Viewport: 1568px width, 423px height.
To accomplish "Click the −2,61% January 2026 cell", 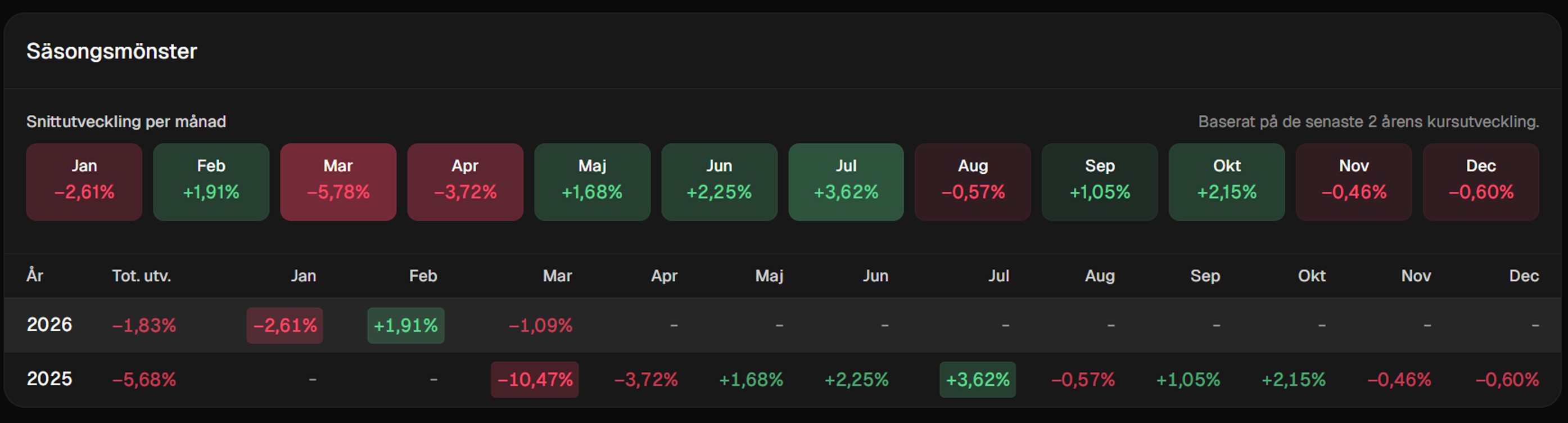I will click(285, 326).
